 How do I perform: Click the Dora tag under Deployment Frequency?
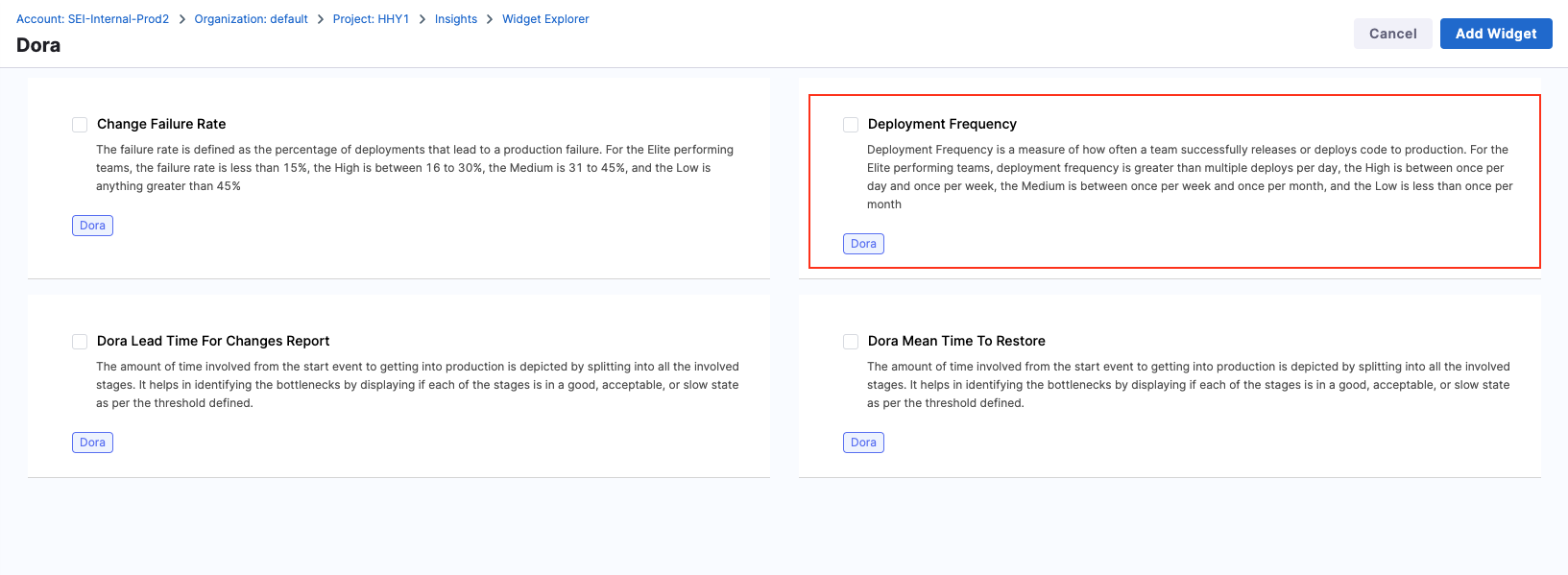coord(863,244)
